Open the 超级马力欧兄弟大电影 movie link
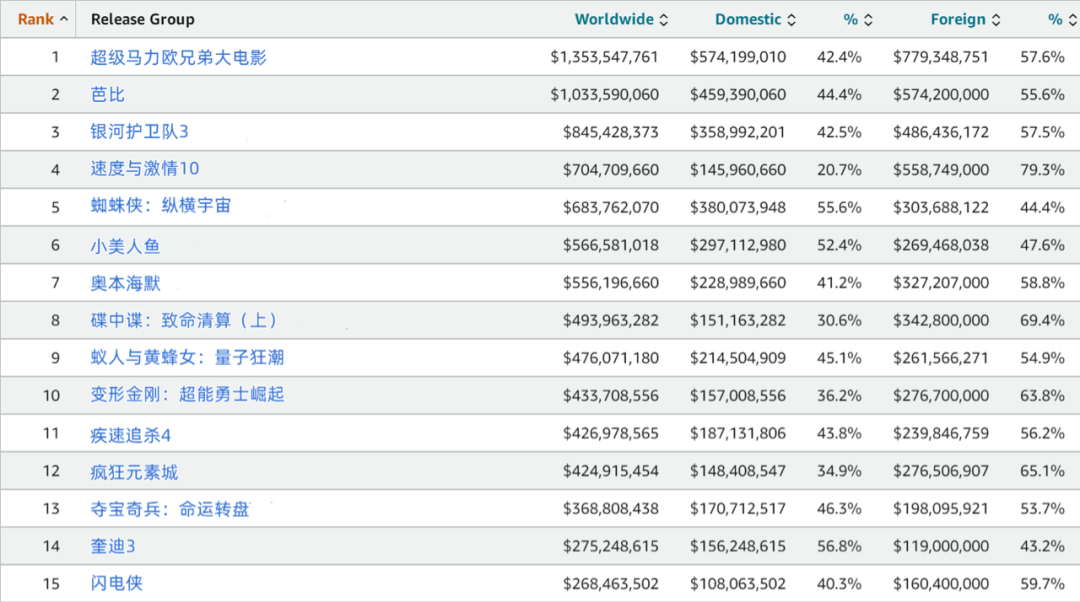This screenshot has width=1080, height=602. click(x=178, y=57)
